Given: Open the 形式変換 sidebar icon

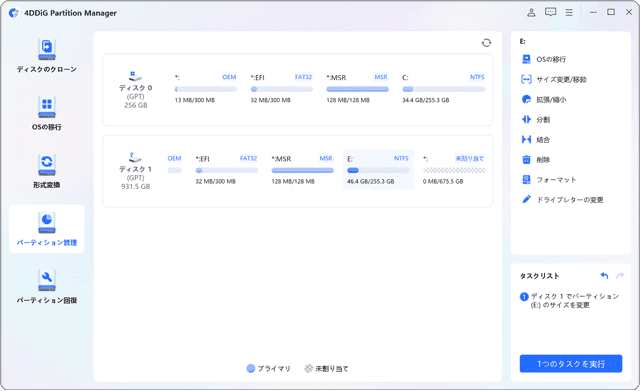Looking at the screenshot, I should pos(47,165).
